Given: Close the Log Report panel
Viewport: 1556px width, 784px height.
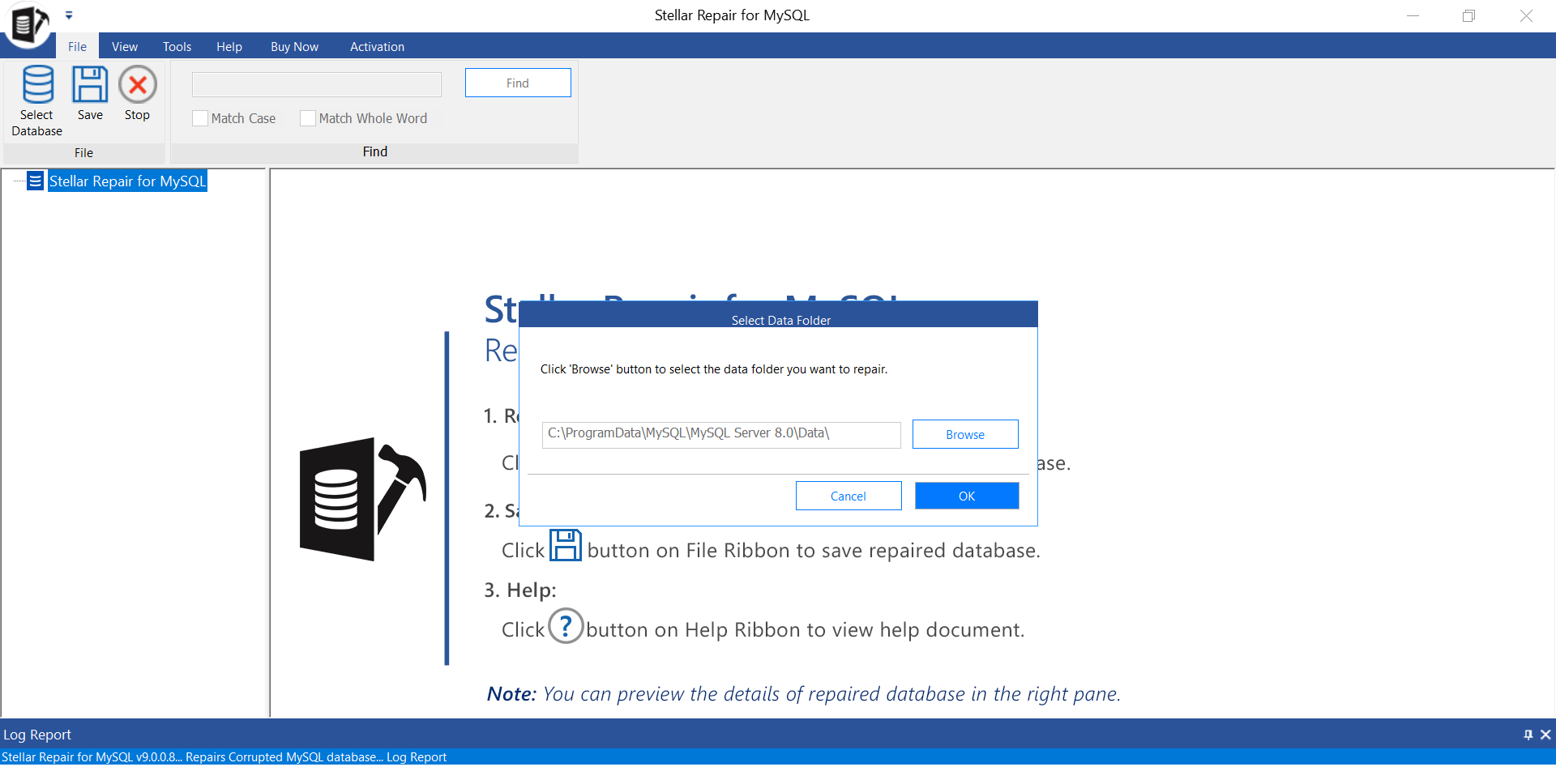Looking at the screenshot, I should [1545, 735].
